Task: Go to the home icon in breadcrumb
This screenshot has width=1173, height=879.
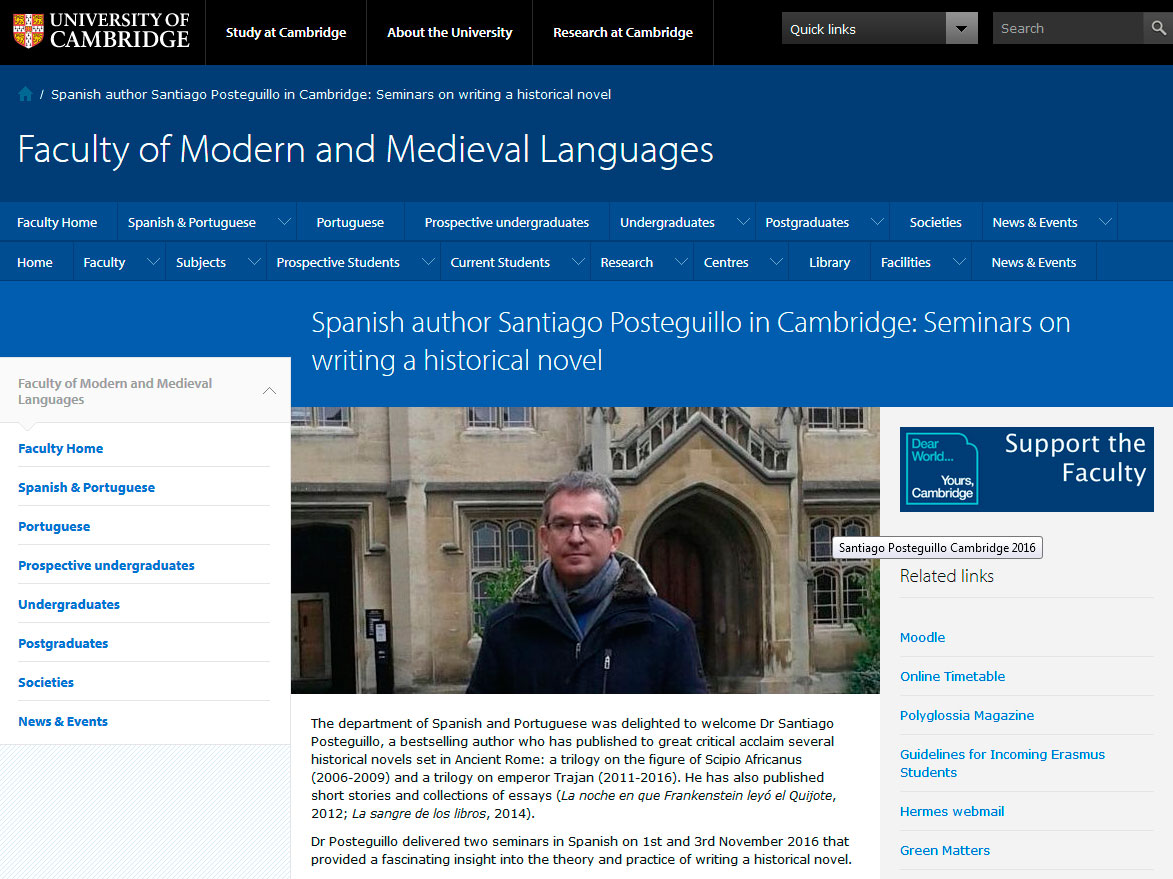Action: (x=25, y=94)
